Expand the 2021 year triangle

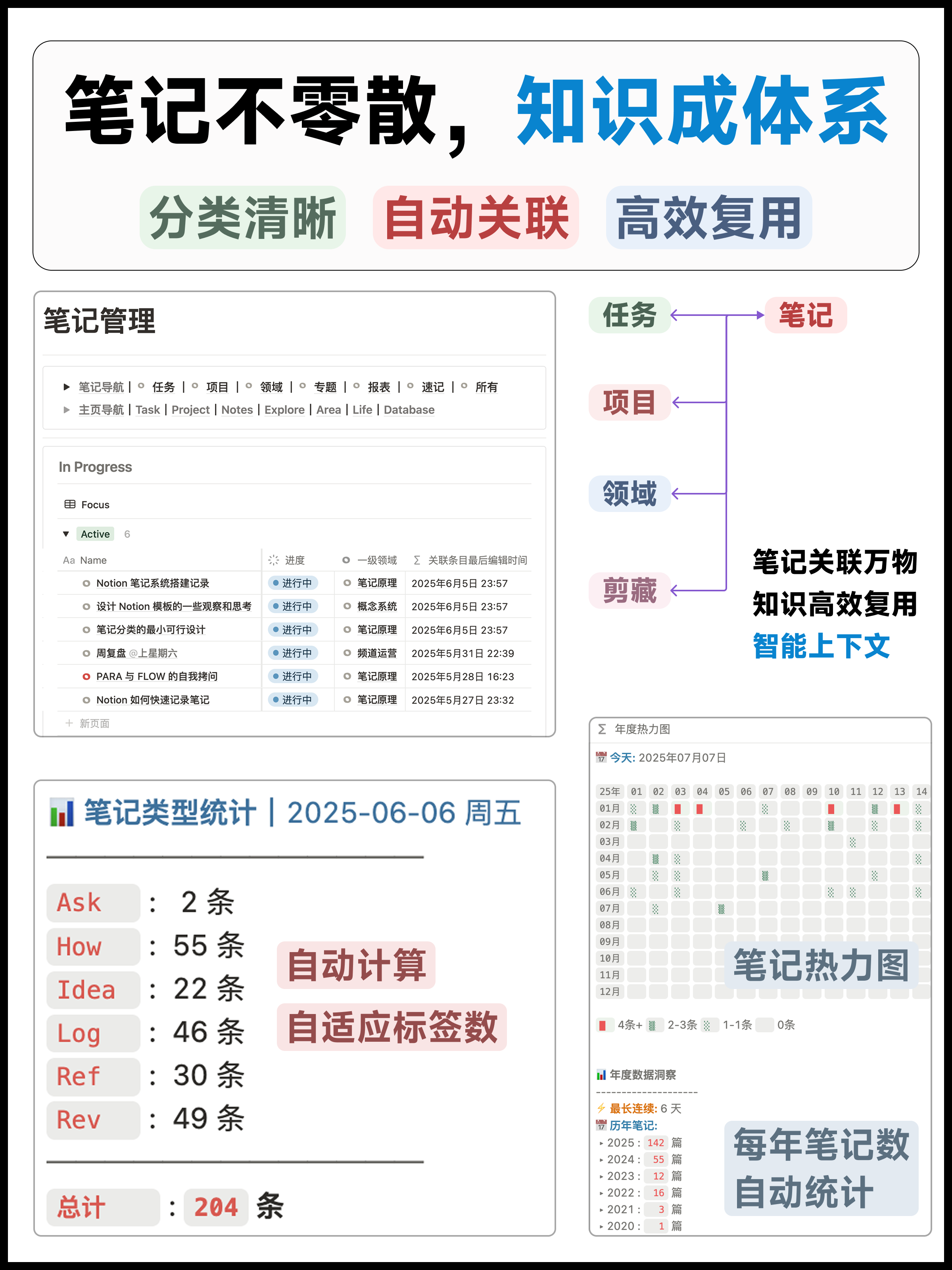tap(601, 1210)
